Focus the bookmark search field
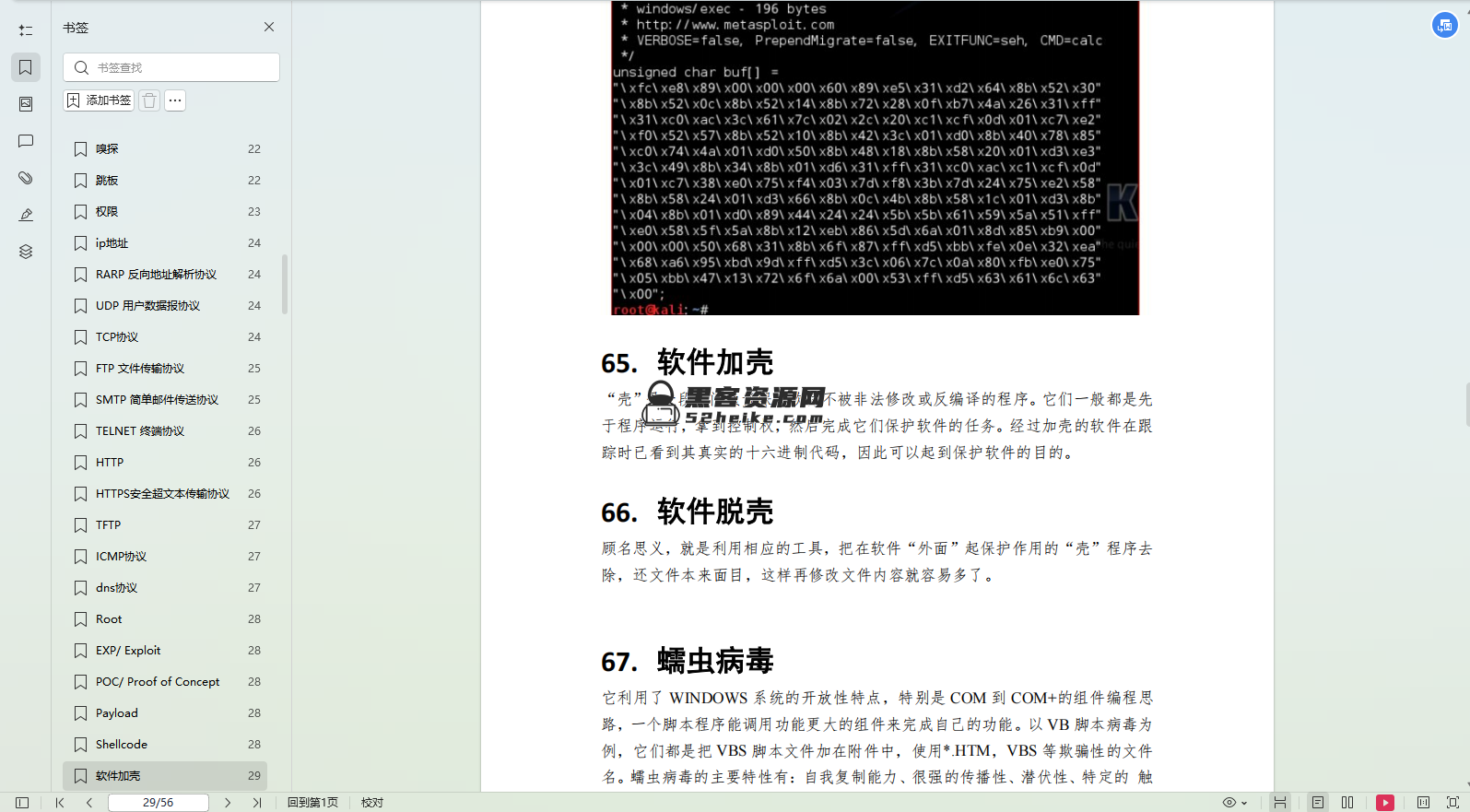 point(171,67)
